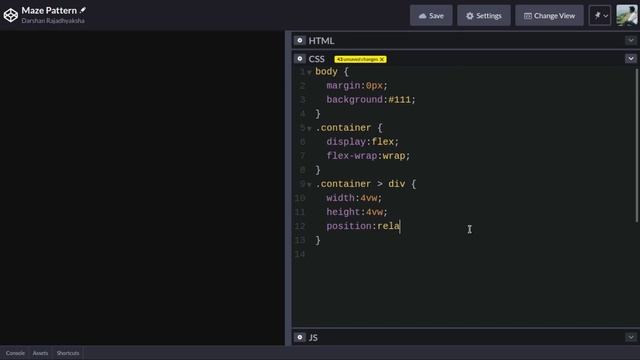
Task: Expand HTML panel dropdown arrow
Action: click(x=631, y=40)
